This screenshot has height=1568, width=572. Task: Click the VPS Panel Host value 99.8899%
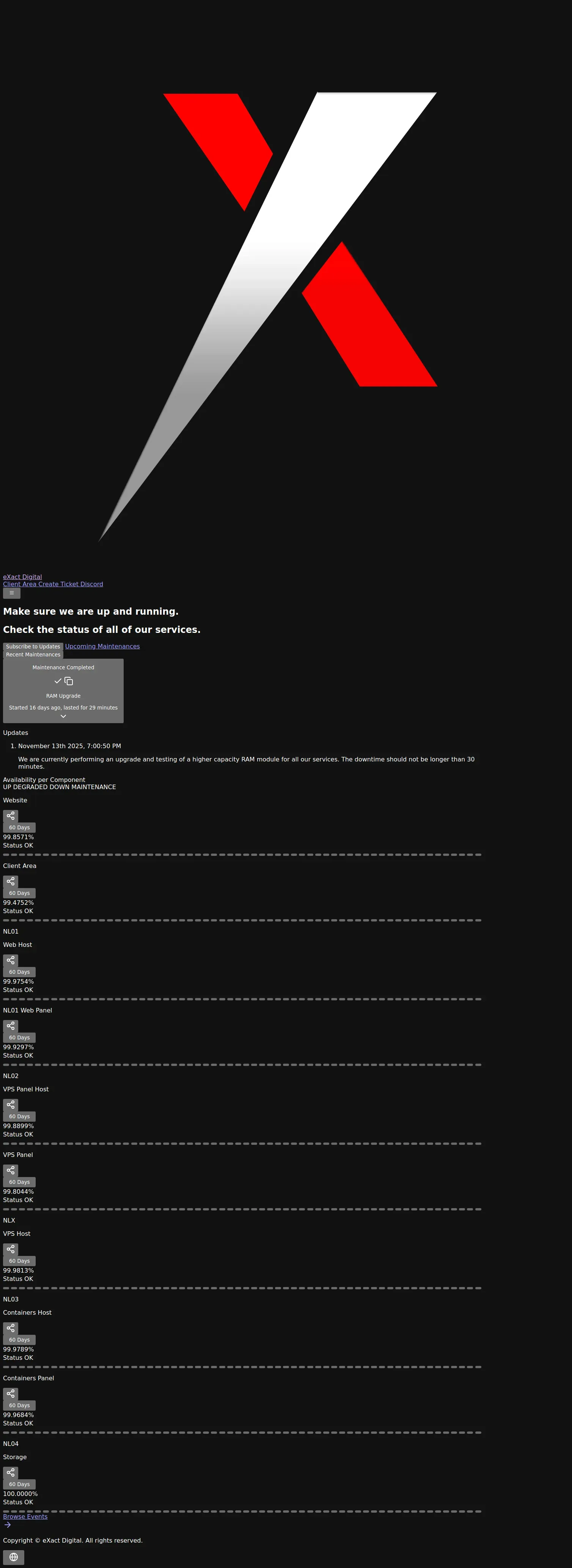18,1126
